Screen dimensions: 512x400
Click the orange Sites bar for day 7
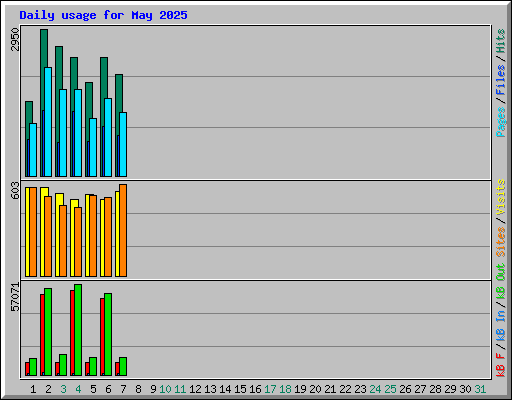123,230
